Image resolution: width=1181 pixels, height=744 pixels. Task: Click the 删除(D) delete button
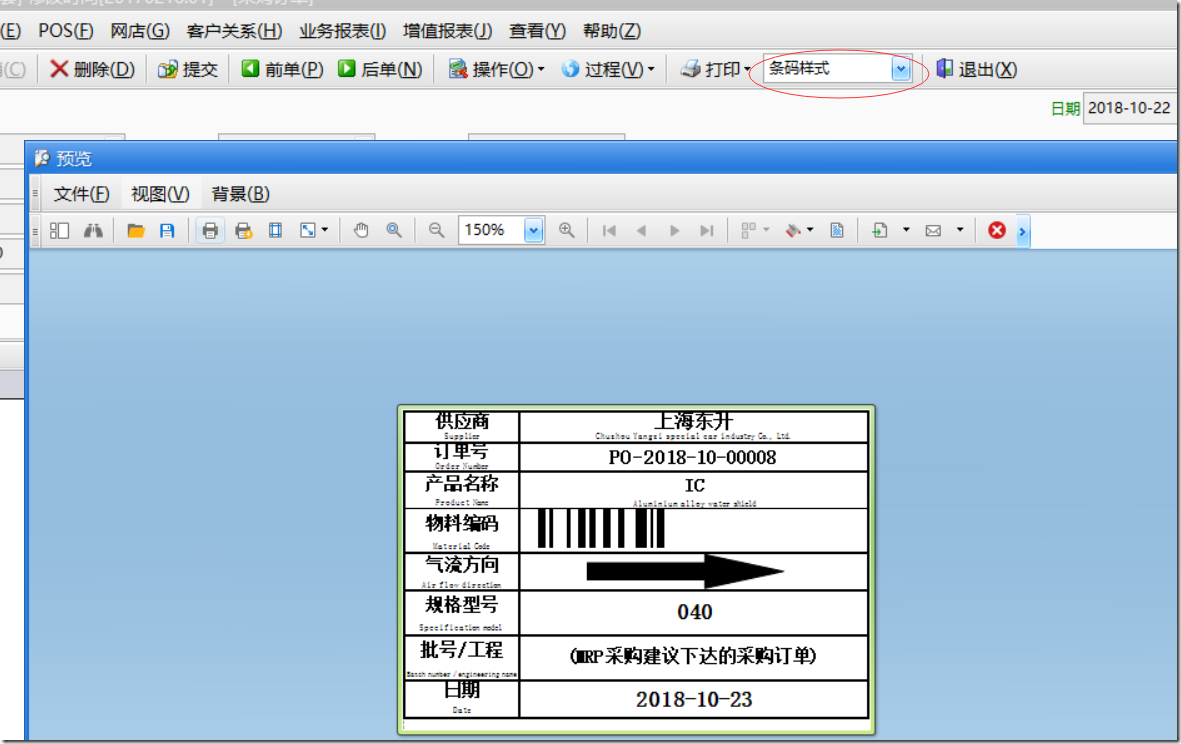coord(92,69)
